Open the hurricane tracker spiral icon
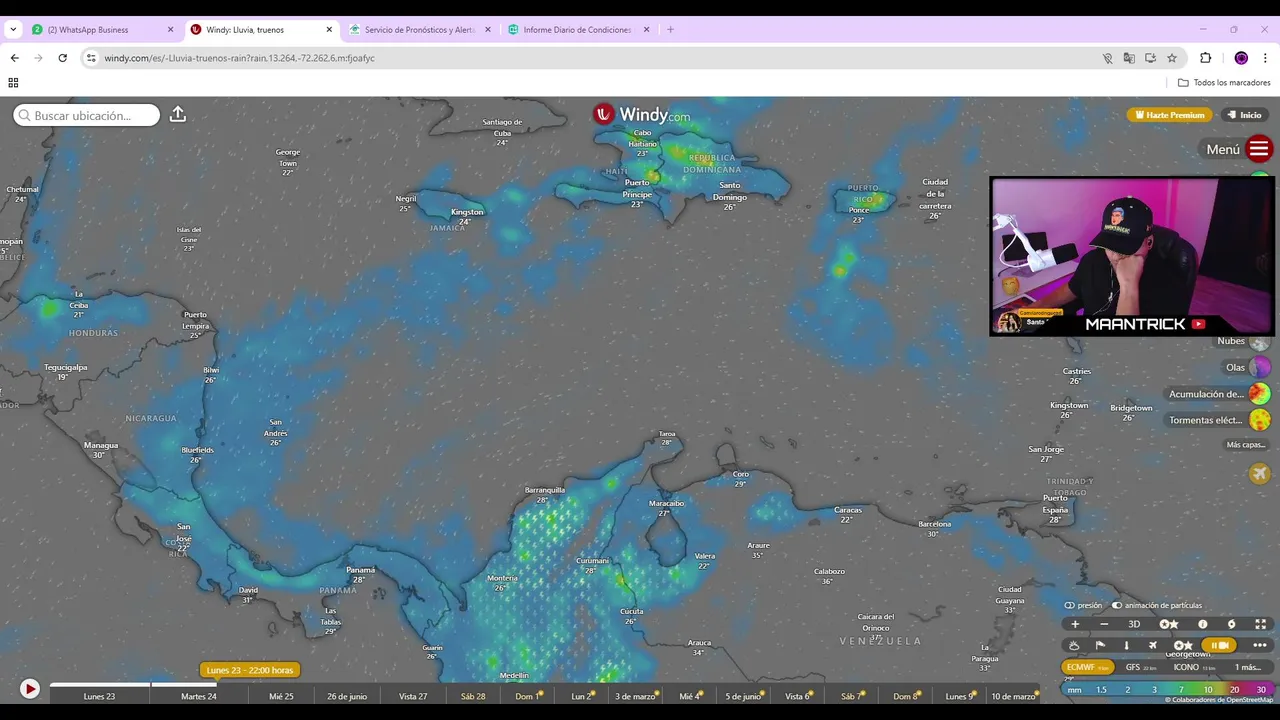 click(1232, 624)
